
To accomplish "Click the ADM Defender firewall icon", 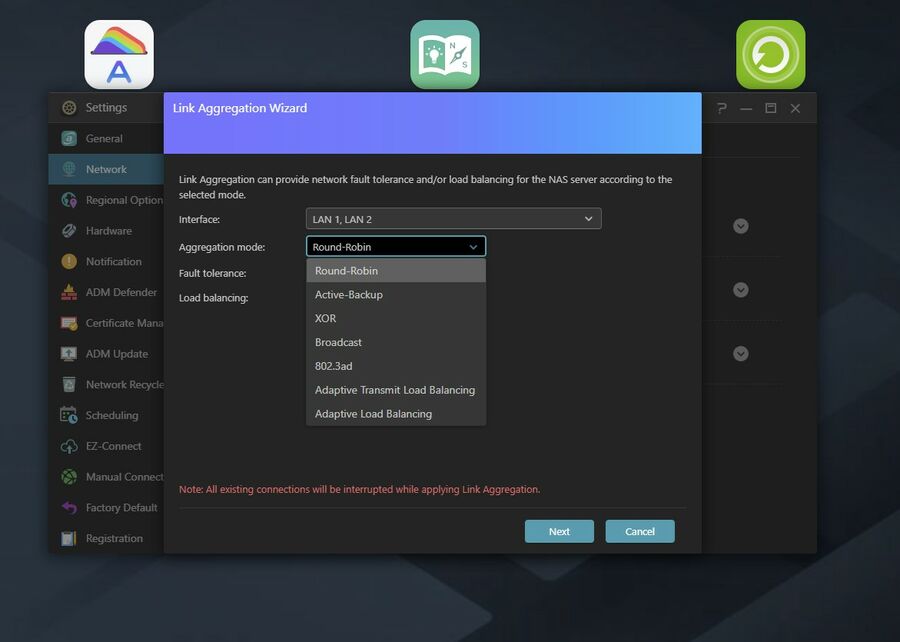I will coord(69,293).
